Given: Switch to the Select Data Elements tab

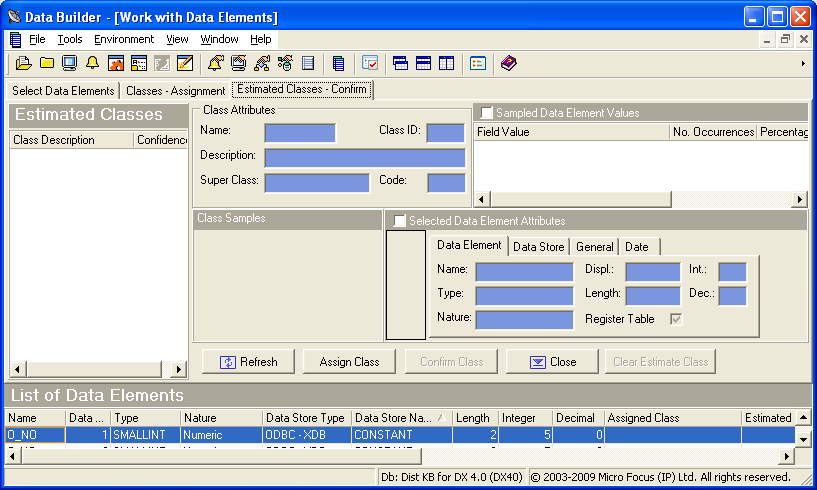Looking at the screenshot, I should click(63, 90).
